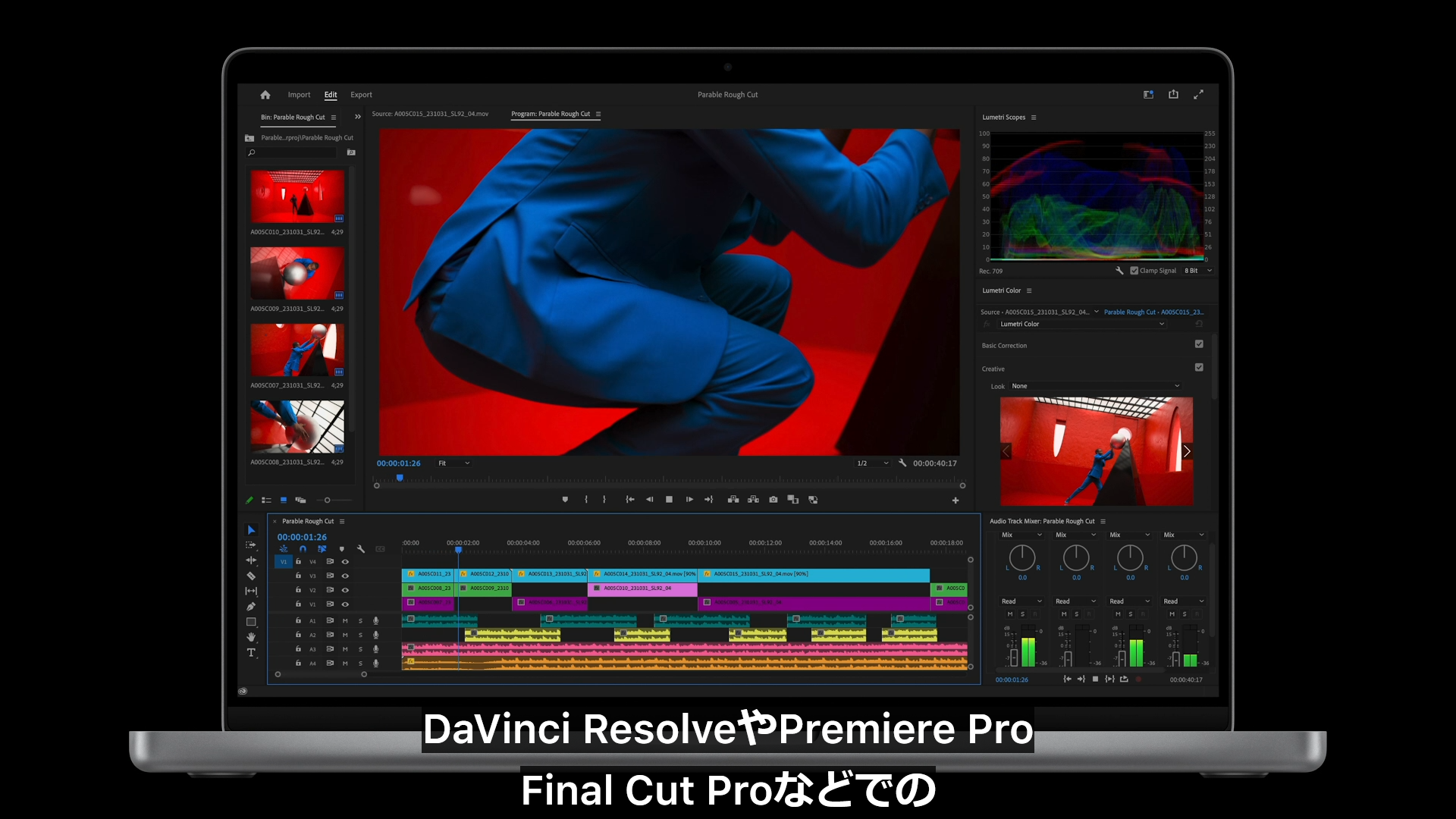This screenshot has height=819, width=1456.
Task: Switch to the Export tab
Action: tap(361, 95)
